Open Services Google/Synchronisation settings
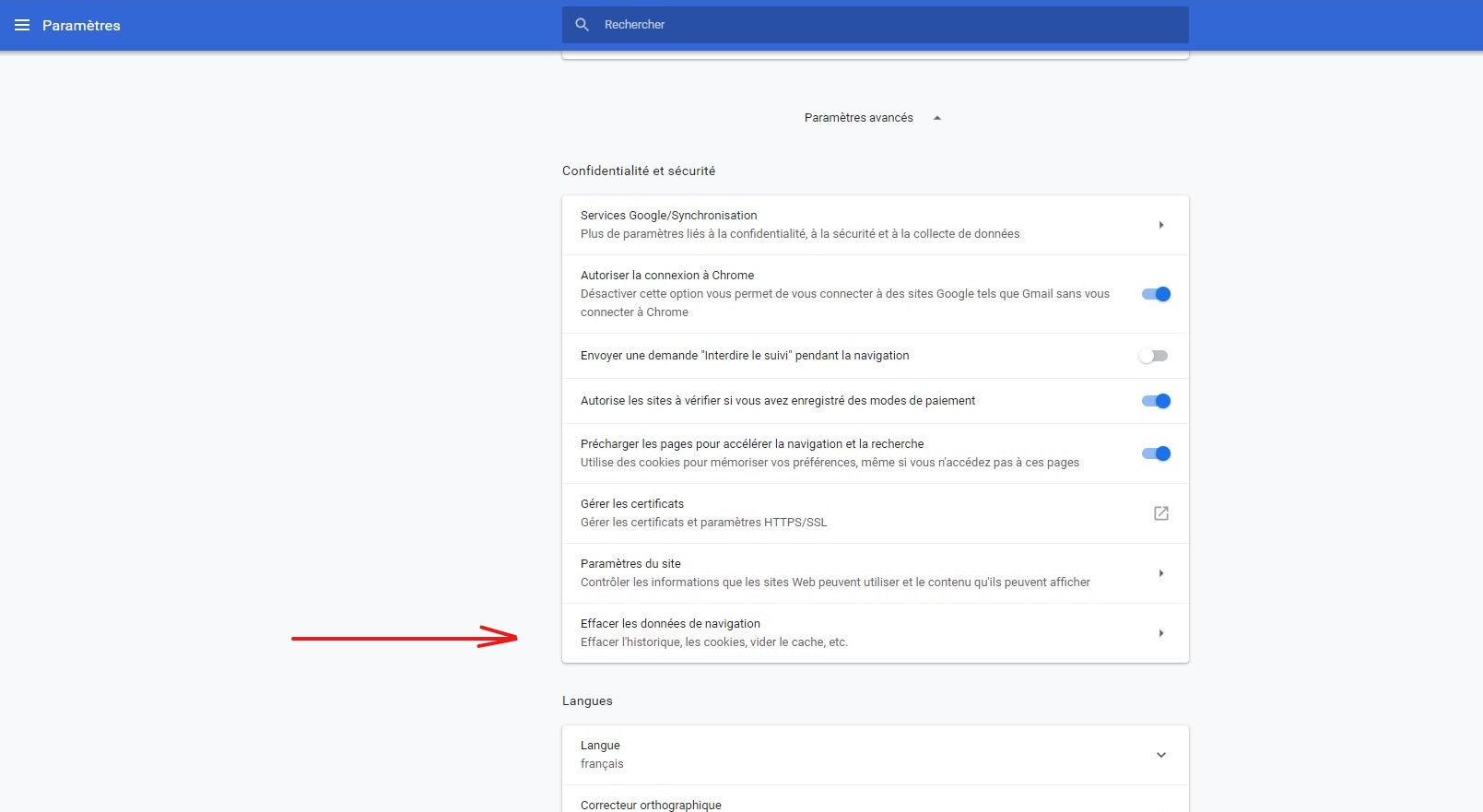The width and height of the screenshot is (1483, 812). pos(876,225)
